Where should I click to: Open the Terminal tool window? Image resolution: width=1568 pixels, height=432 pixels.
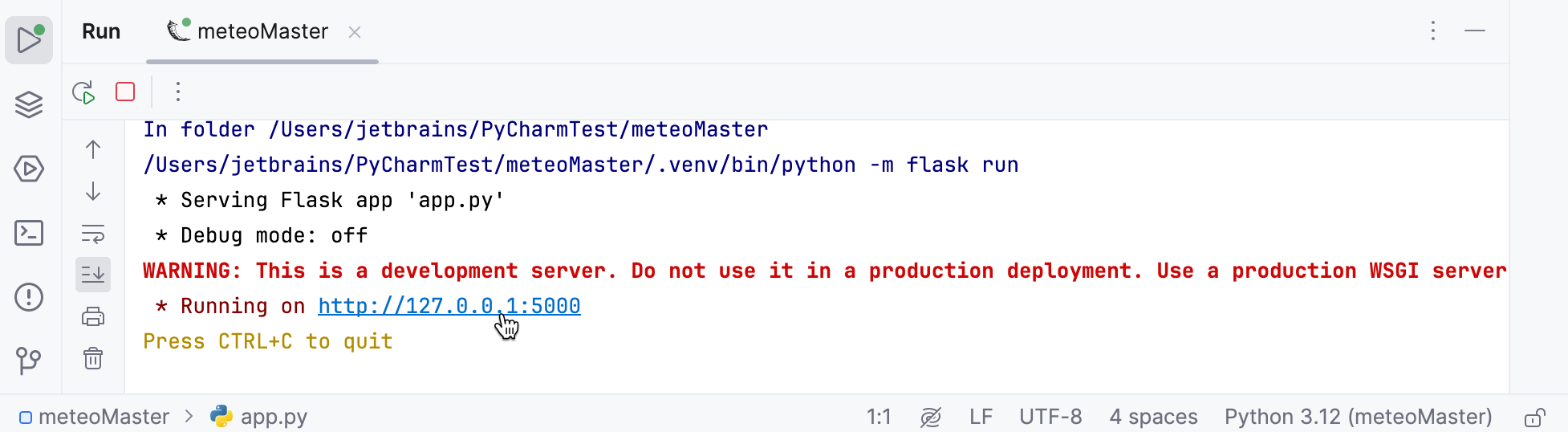[29, 233]
